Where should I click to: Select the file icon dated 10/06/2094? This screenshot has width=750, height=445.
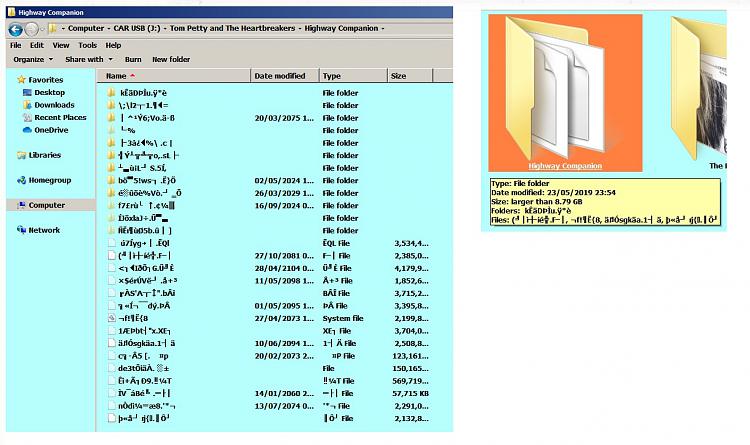pos(111,343)
